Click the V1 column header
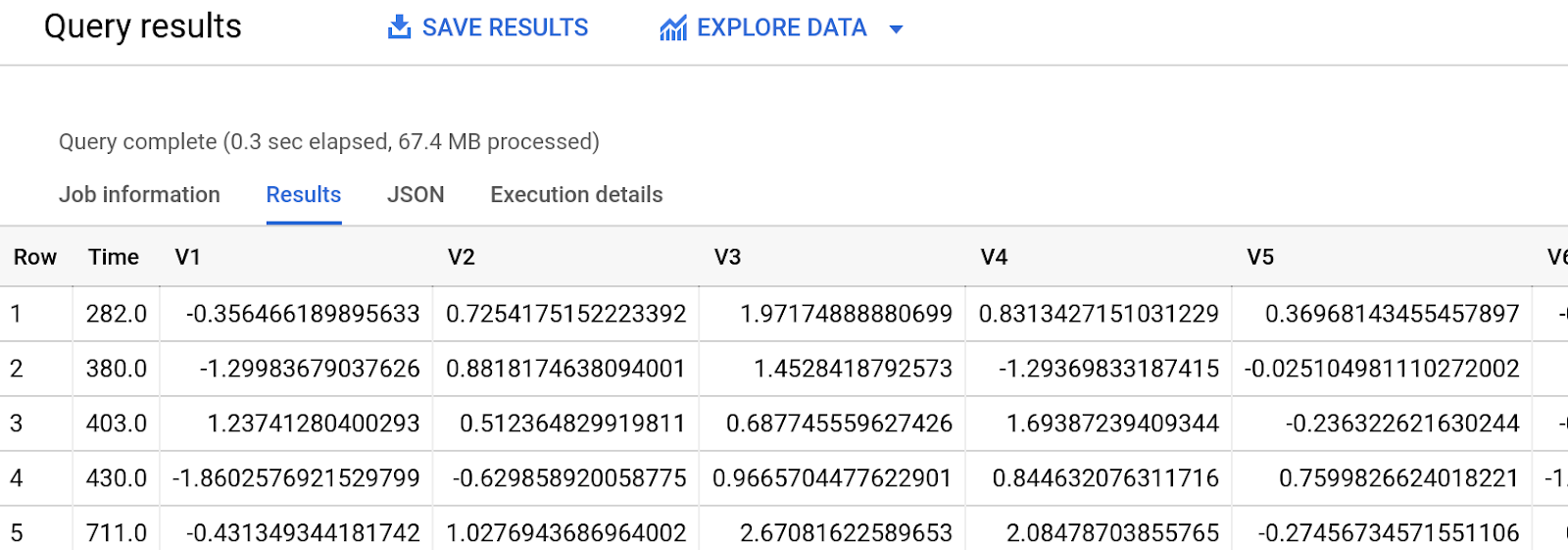Image resolution: width=1568 pixels, height=550 pixels. tap(187, 257)
